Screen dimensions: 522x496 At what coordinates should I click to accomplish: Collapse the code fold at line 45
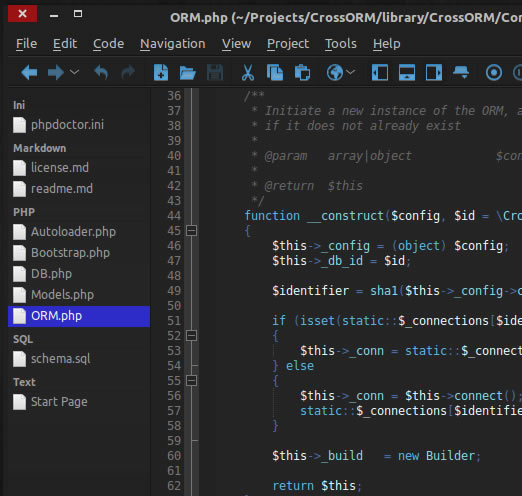pyautogui.click(x=191, y=231)
